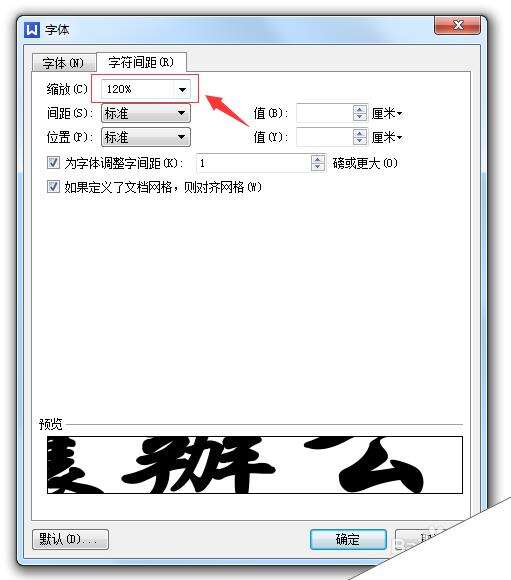Select the 字符间距(R) tab
The height and width of the screenshot is (580, 511).
[141, 62]
